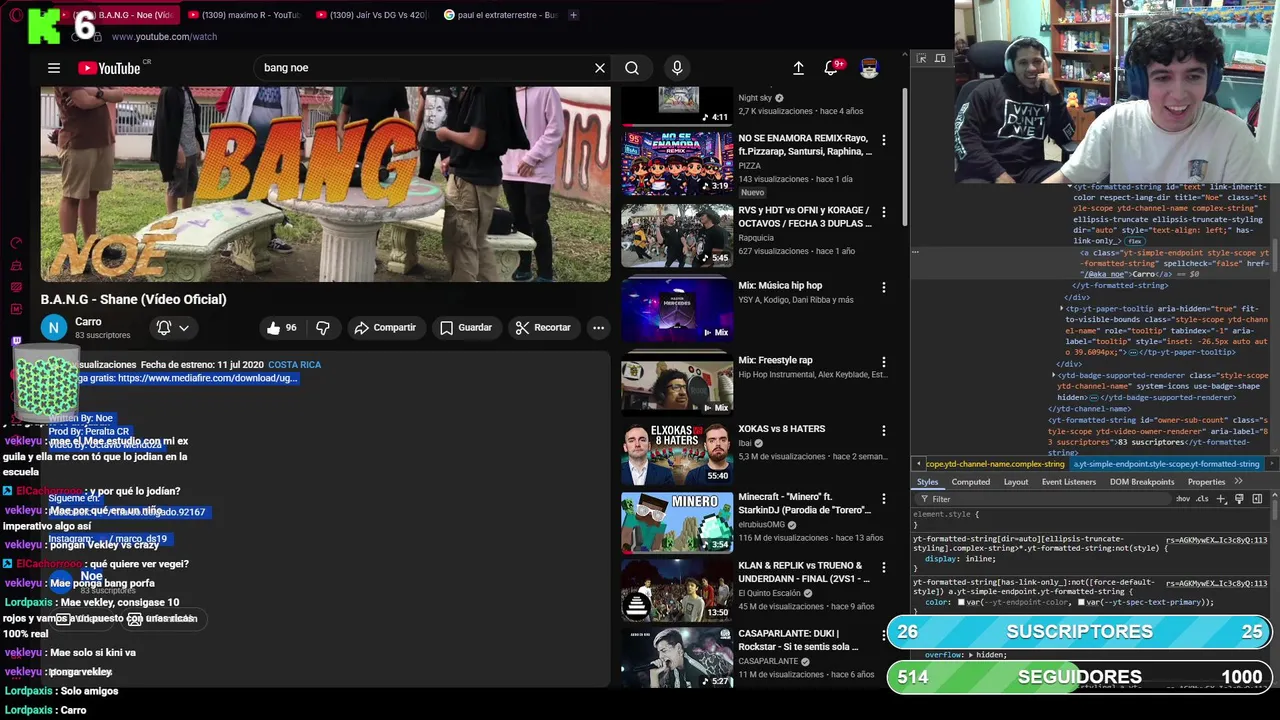The image size is (1280, 720).
Task: Open more actions ellipsis under video
Action: coord(598,327)
